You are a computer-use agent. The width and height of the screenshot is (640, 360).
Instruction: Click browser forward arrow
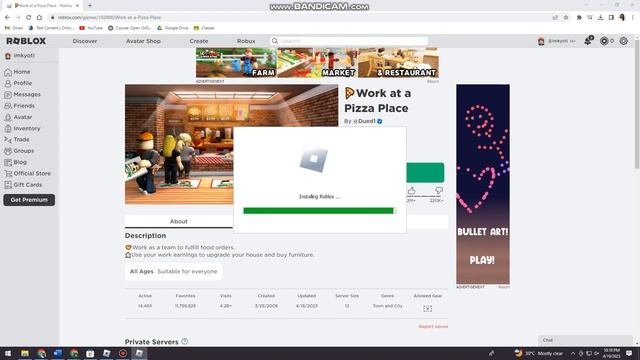[18, 18]
